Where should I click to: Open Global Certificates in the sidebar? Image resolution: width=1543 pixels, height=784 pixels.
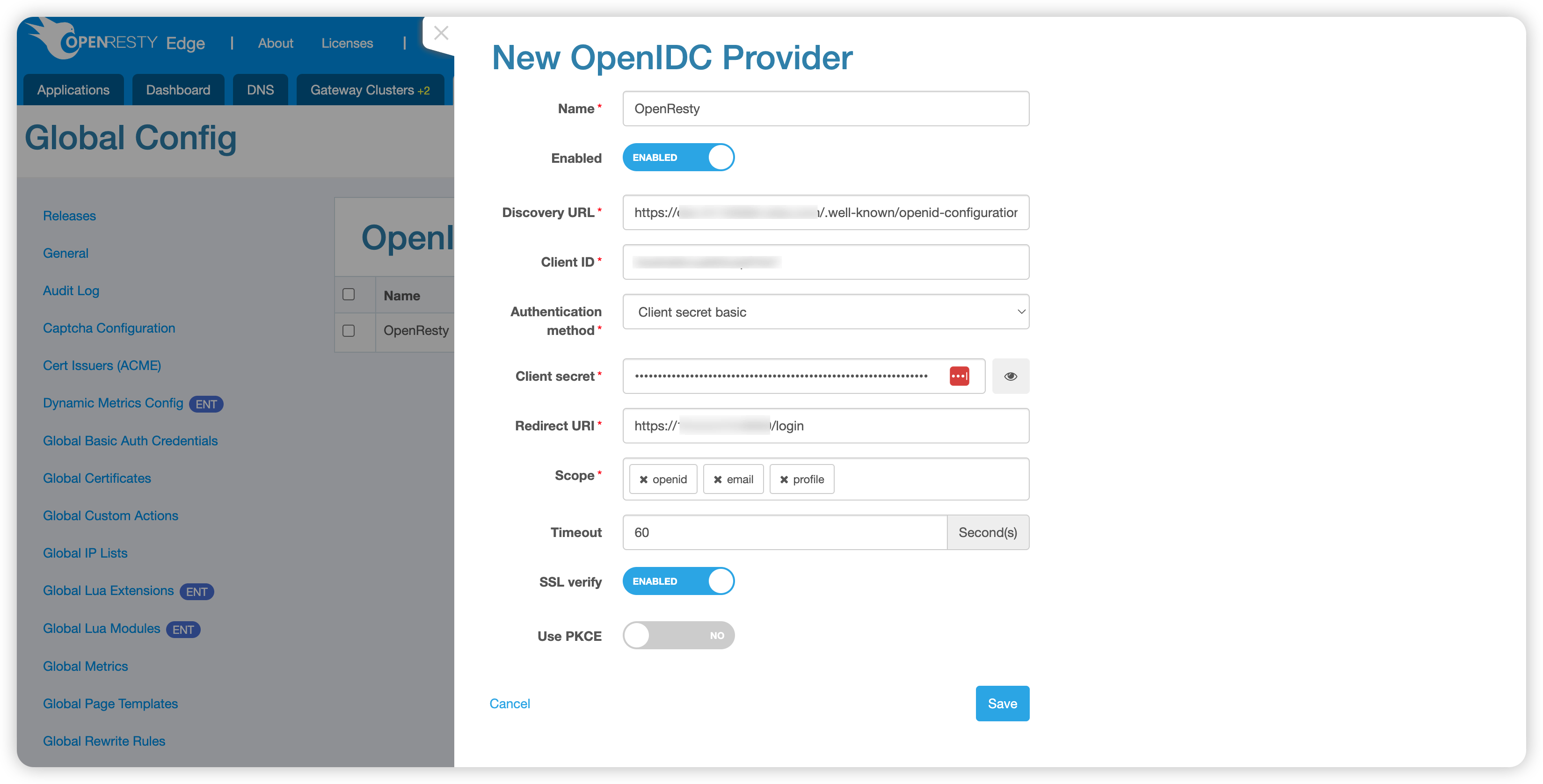click(x=96, y=479)
